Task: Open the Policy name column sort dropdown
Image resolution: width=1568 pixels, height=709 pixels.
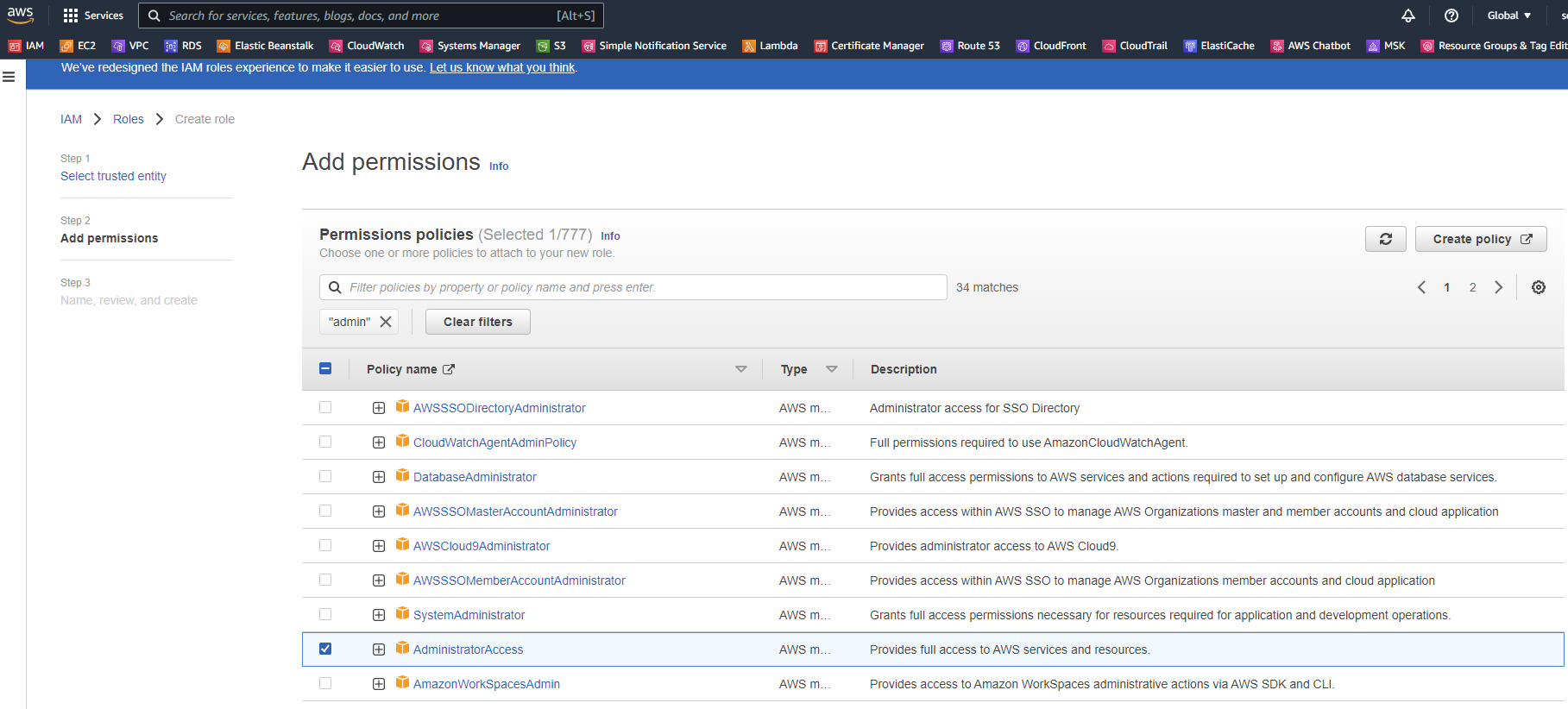Action: coord(741,369)
